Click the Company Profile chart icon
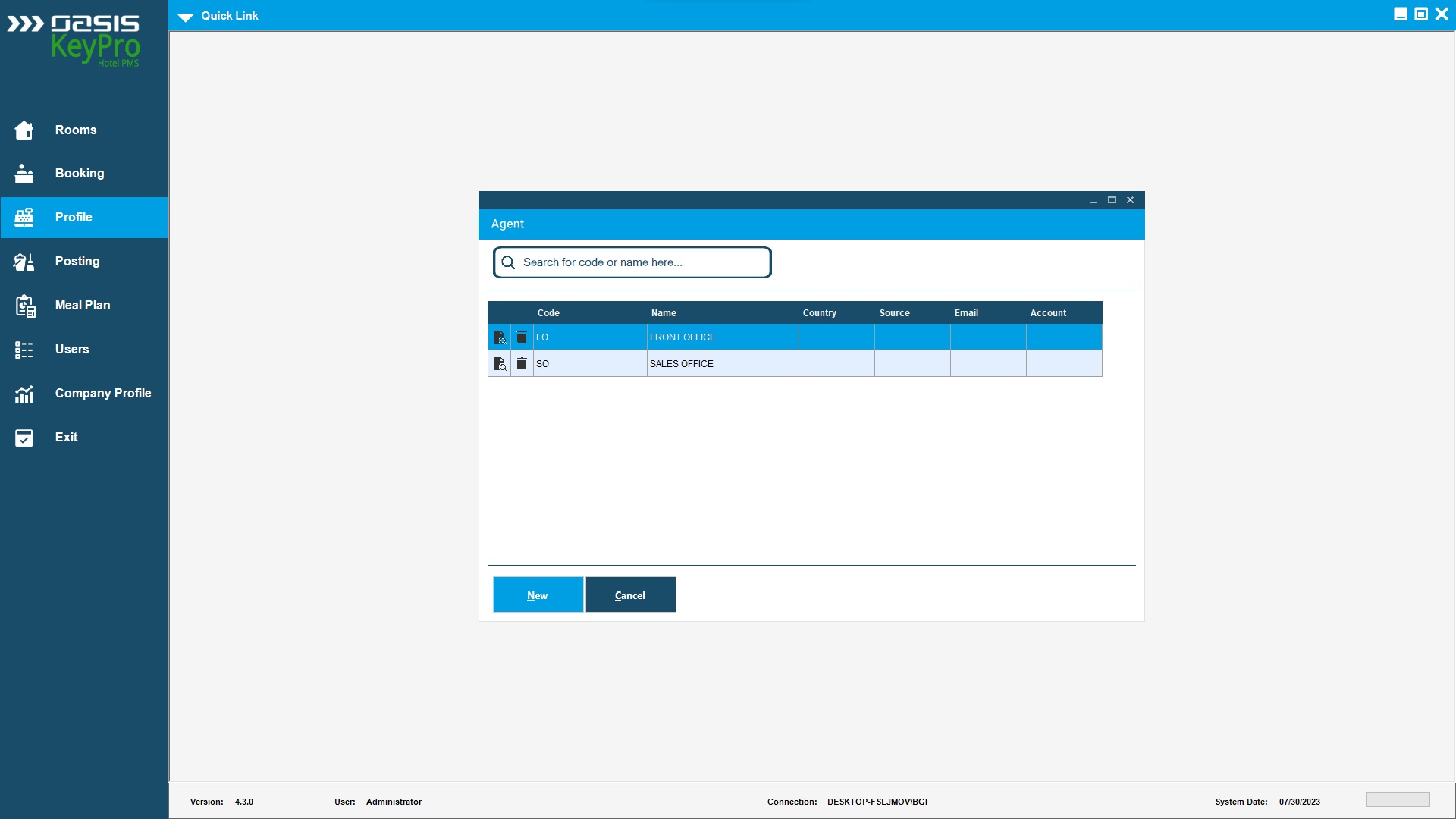Screen dimensions: 1456x819 (24, 394)
